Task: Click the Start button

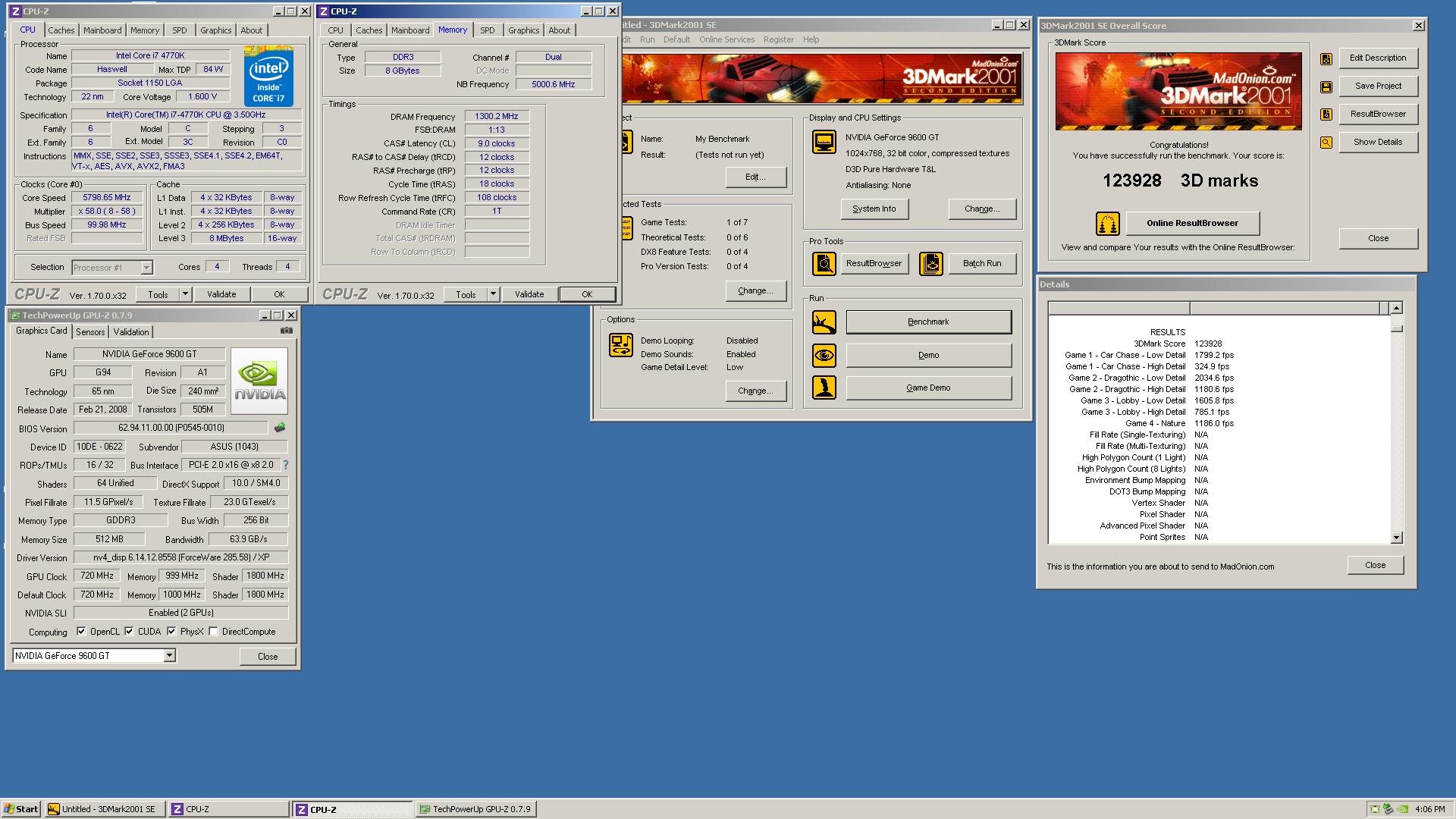Action: click(21, 809)
